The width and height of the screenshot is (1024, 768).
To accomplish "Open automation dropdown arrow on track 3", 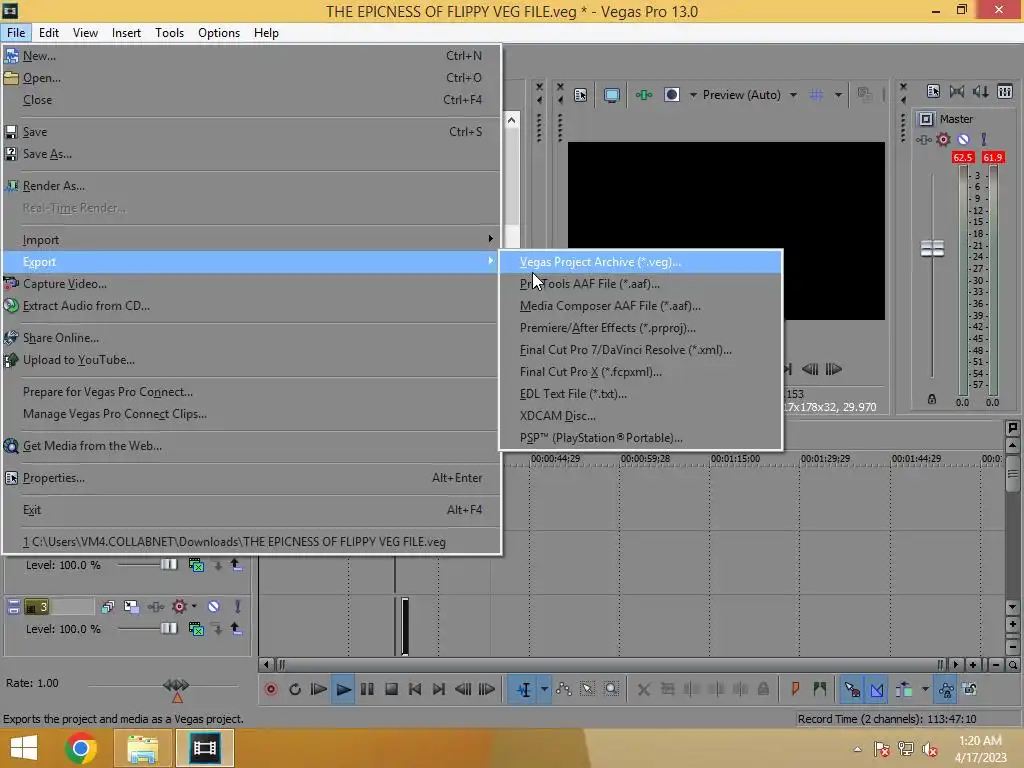I will (194, 607).
